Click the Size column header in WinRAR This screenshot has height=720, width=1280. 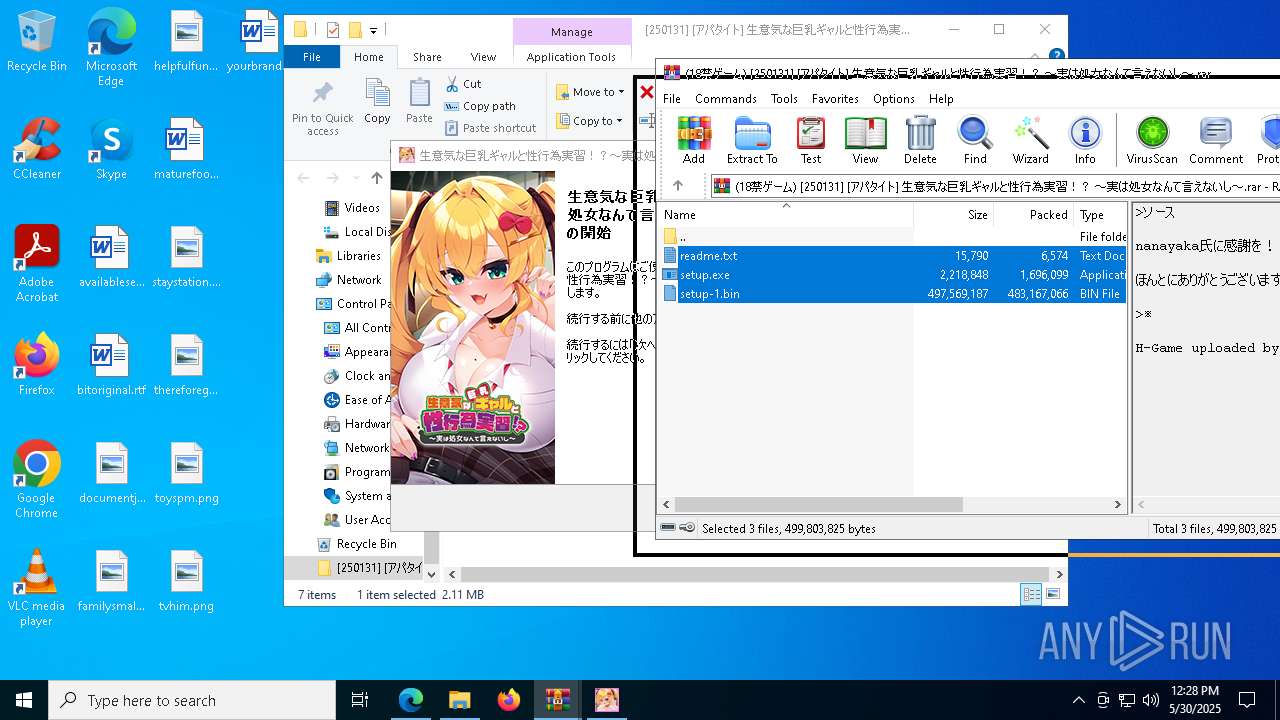click(x=953, y=214)
